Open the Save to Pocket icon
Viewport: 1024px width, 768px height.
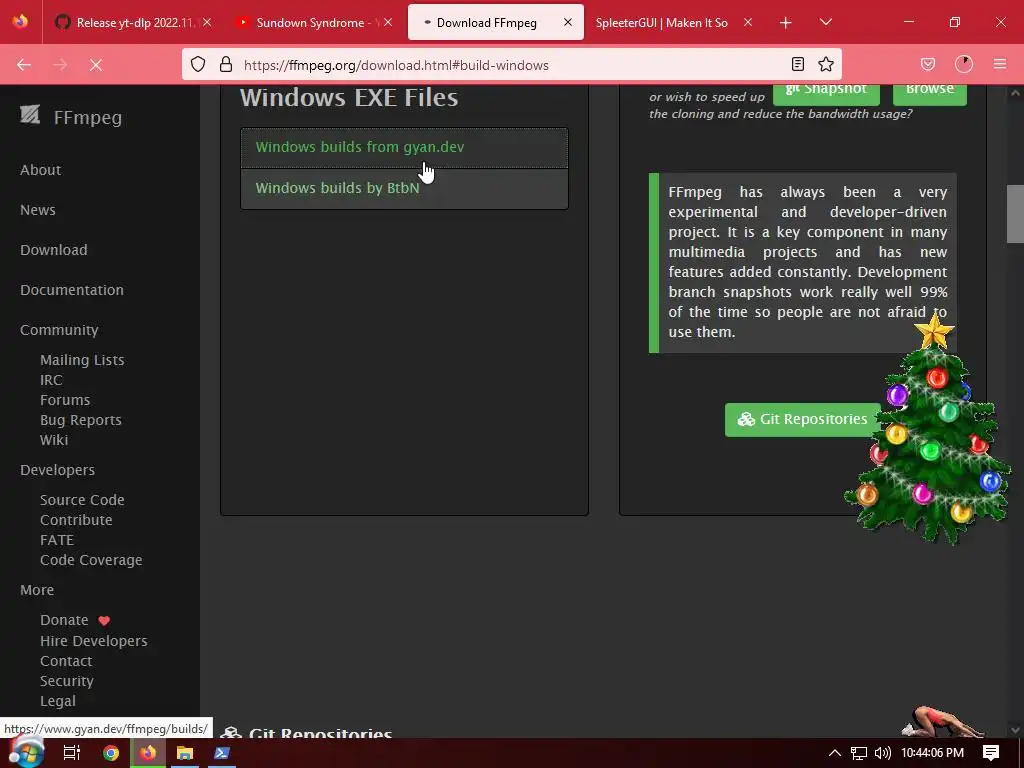(x=928, y=64)
